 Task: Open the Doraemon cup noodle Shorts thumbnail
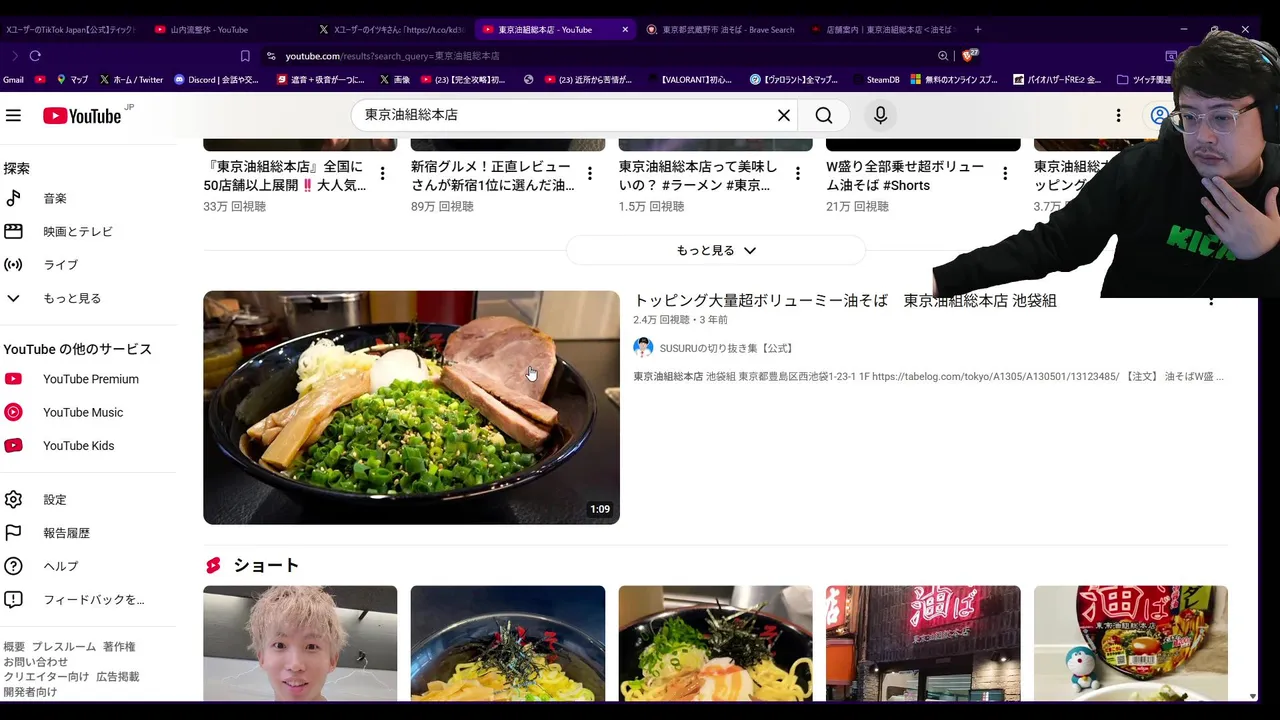[1131, 643]
